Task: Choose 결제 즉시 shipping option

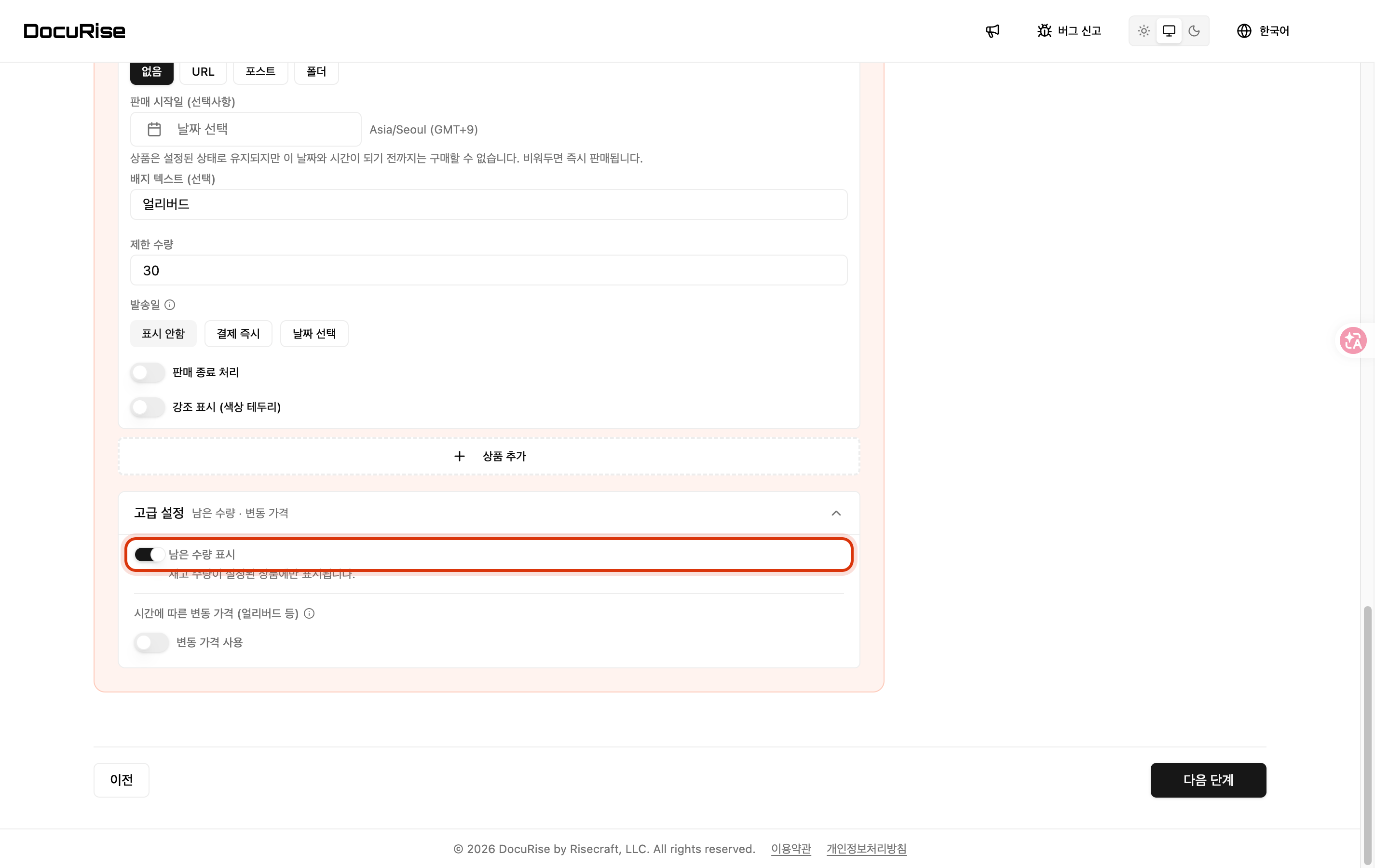Action: 238,334
